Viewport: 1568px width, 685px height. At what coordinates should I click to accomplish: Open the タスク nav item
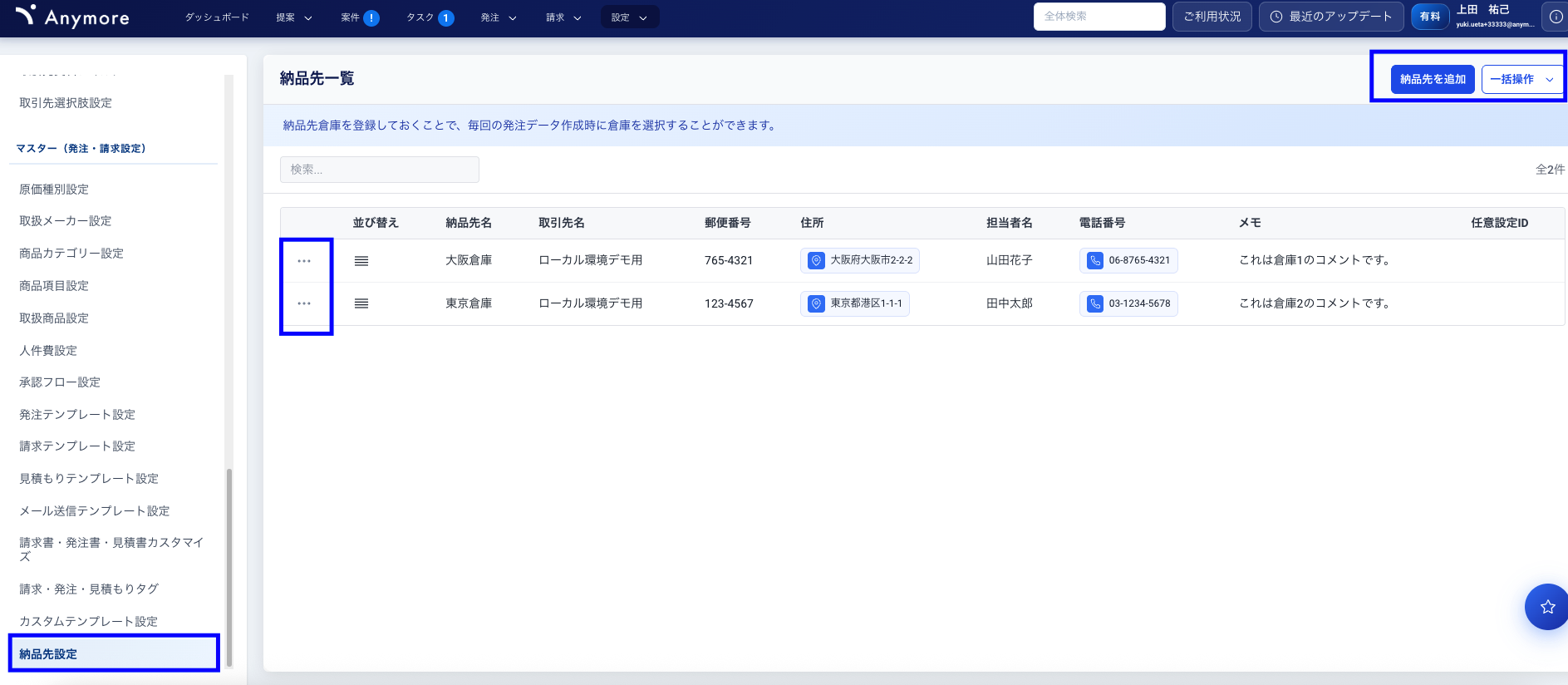point(420,17)
